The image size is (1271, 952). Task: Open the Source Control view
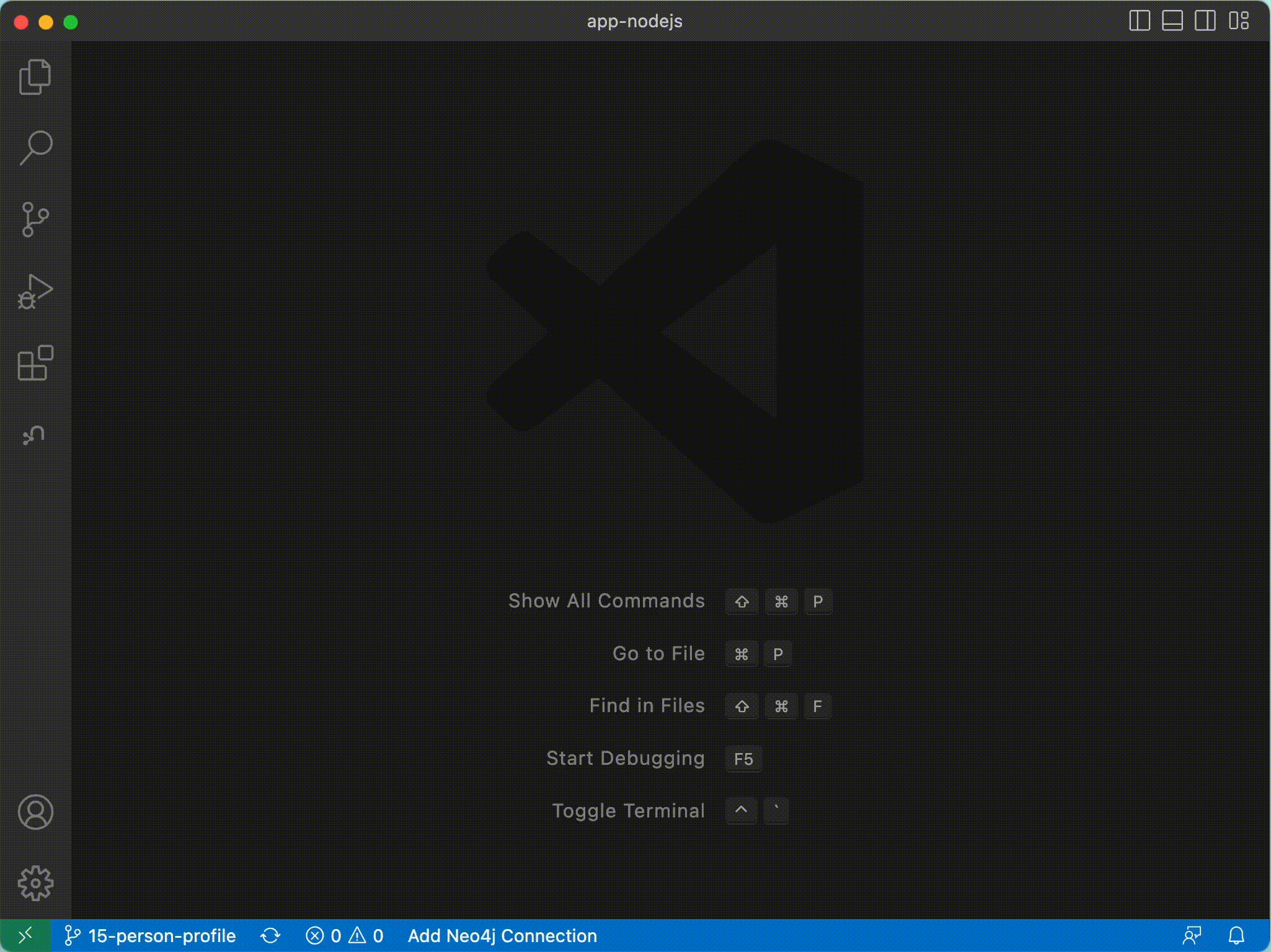[35, 219]
